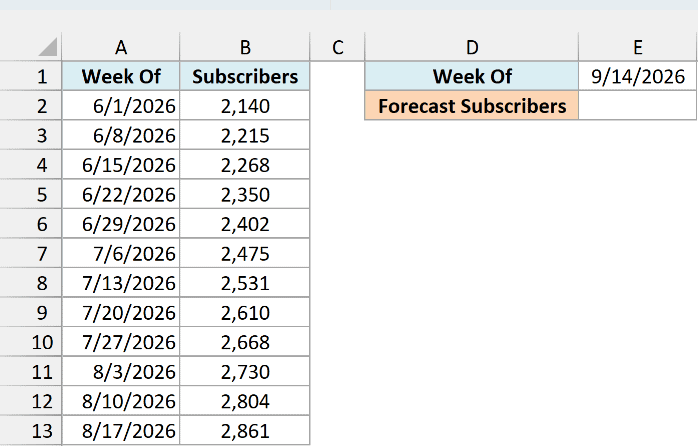Select column B header
This screenshot has height=446, width=698.
pyautogui.click(x=245, y=47)
